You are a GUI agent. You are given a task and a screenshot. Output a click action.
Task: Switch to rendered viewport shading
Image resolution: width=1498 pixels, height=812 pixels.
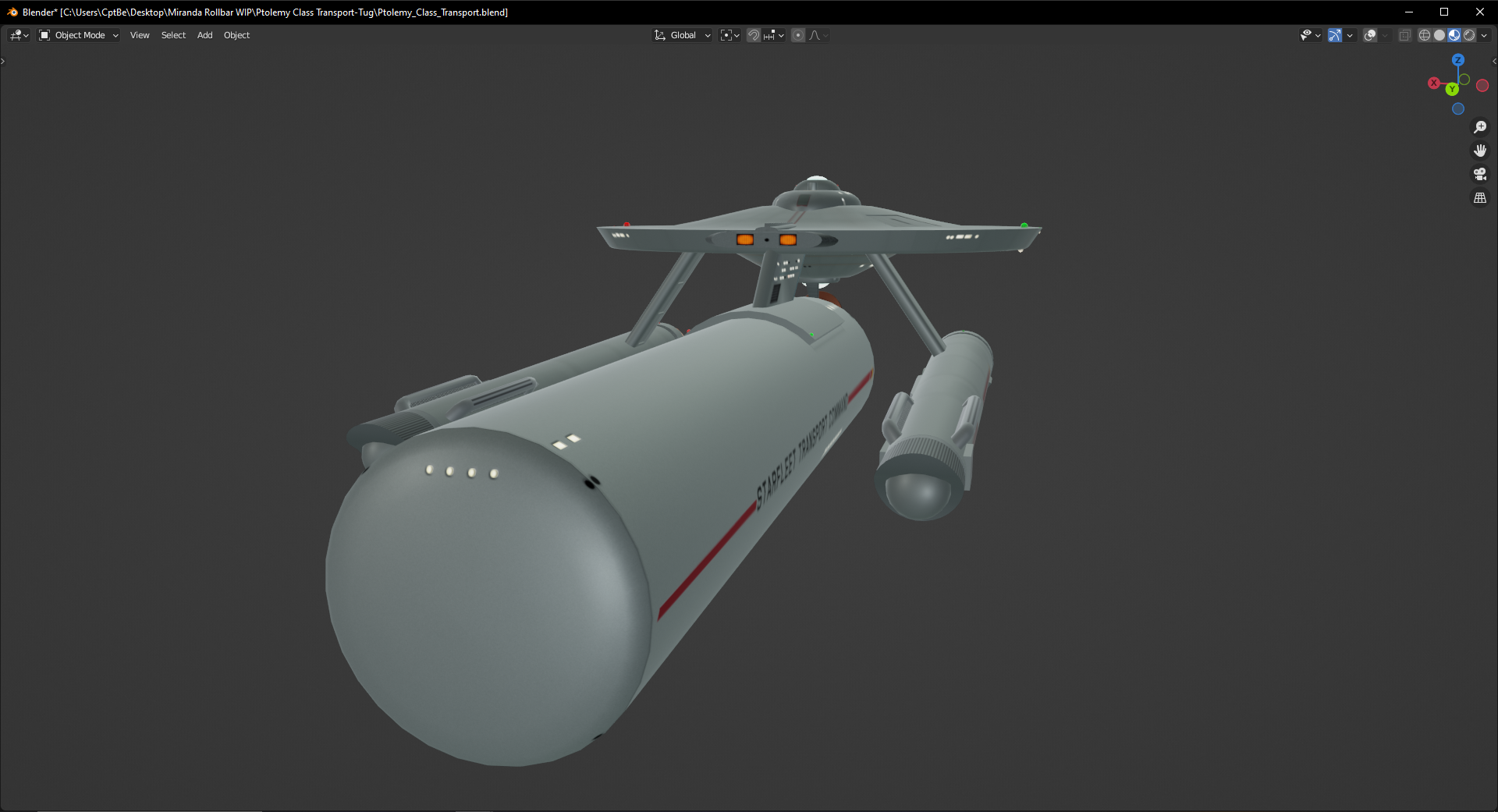(1469, 35)
